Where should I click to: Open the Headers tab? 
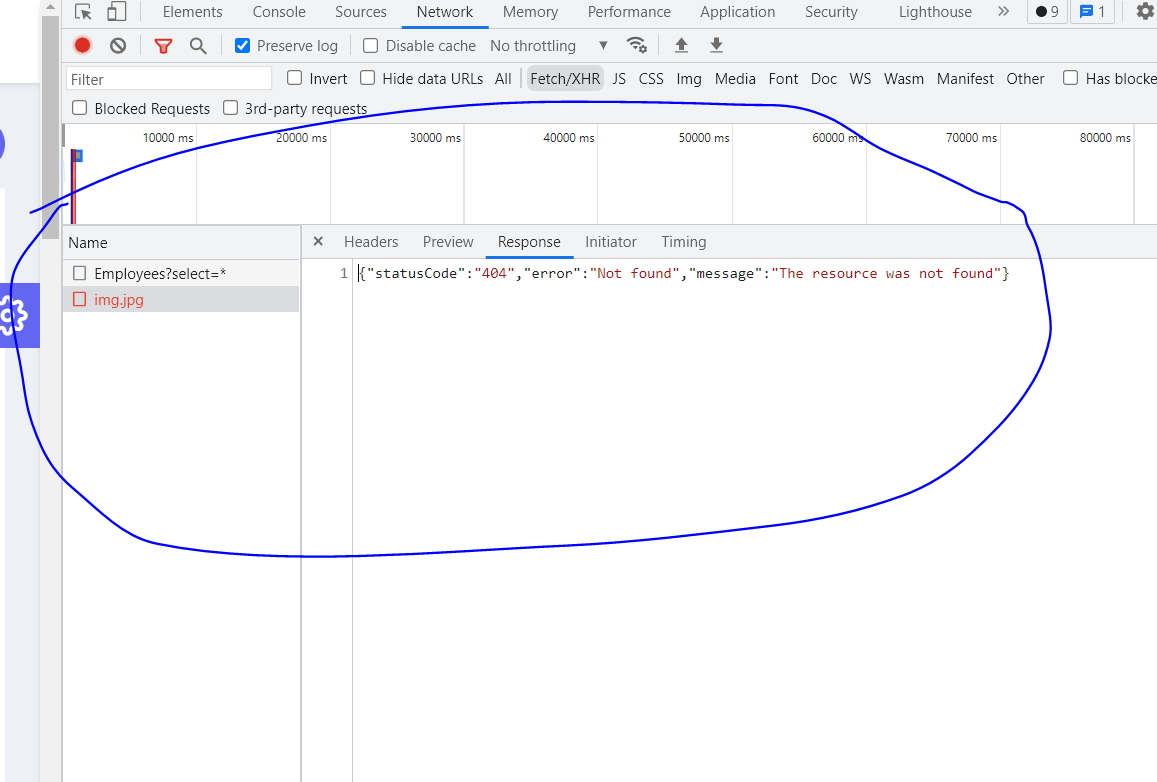point(370,241)
